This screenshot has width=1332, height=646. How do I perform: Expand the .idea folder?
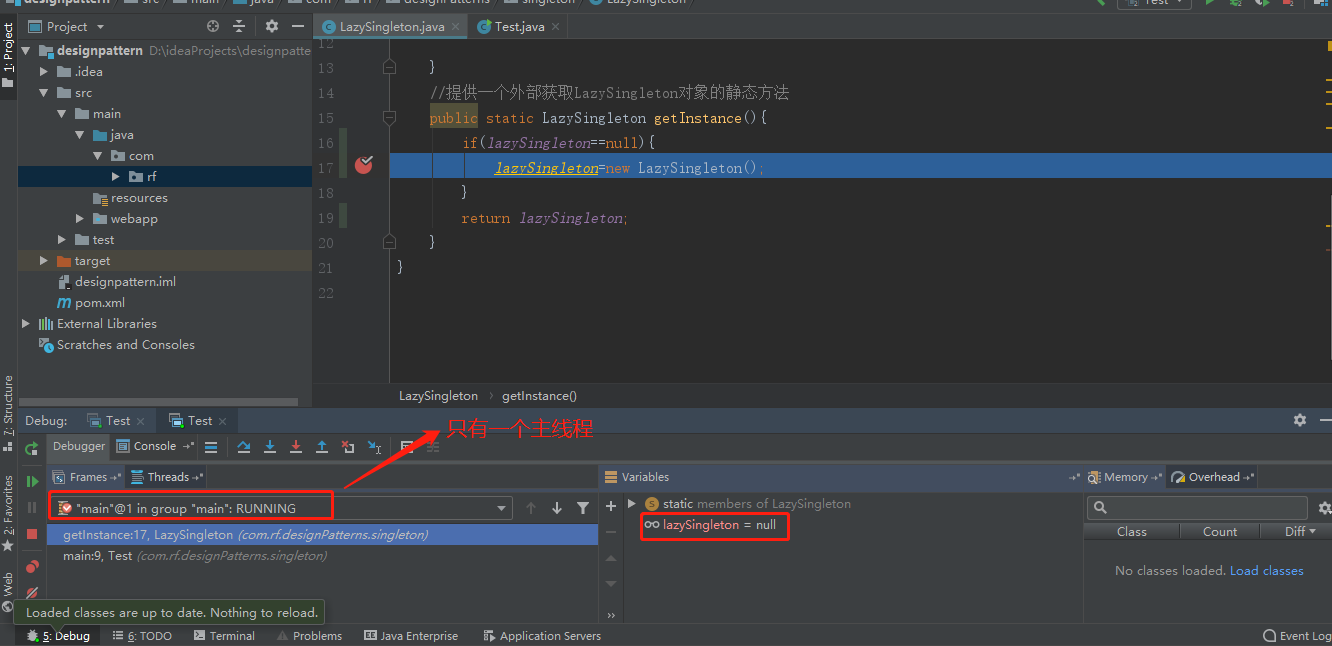click(x=44, y=72)
